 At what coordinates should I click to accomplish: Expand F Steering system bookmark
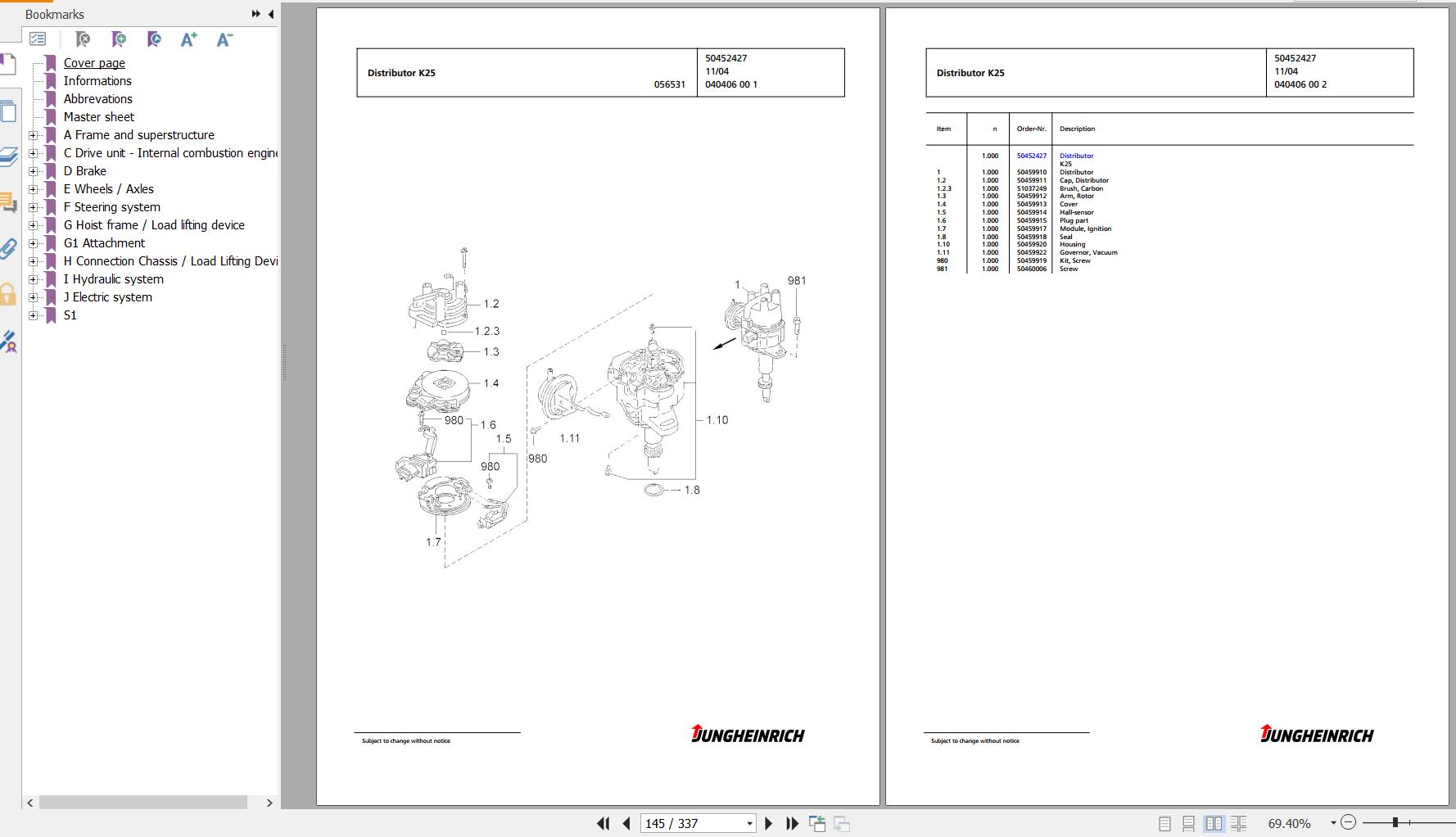click(x=33, y=207)
